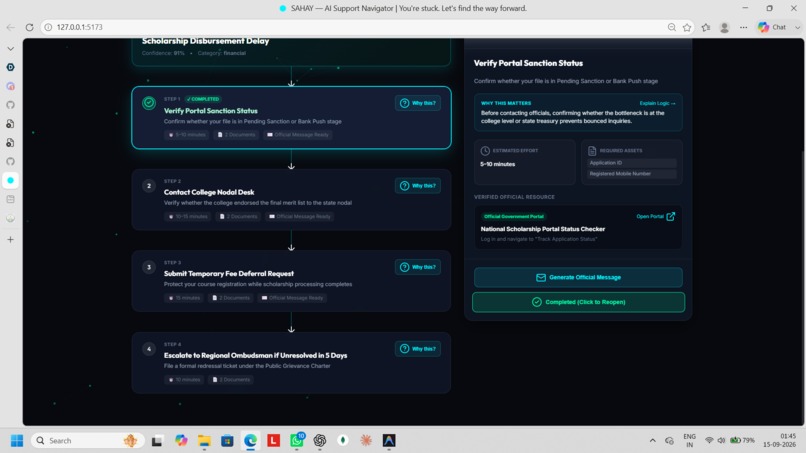Screen dimensions: 806x453
Task: Open the ENG IN language switcher
Action: point(690,441)
